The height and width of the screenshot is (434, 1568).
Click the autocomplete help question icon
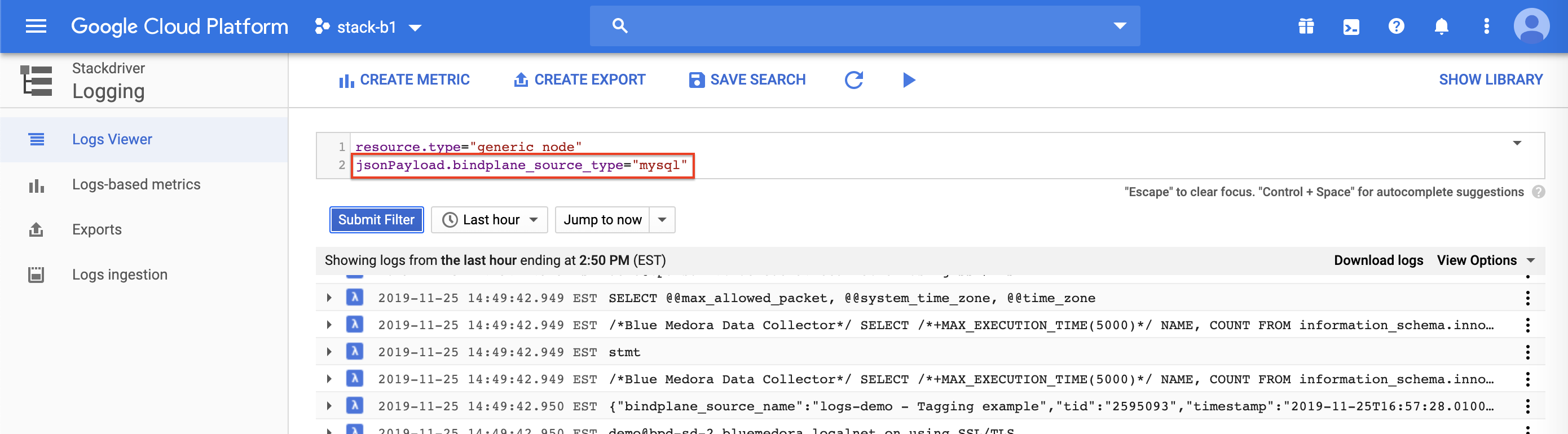1538,192
